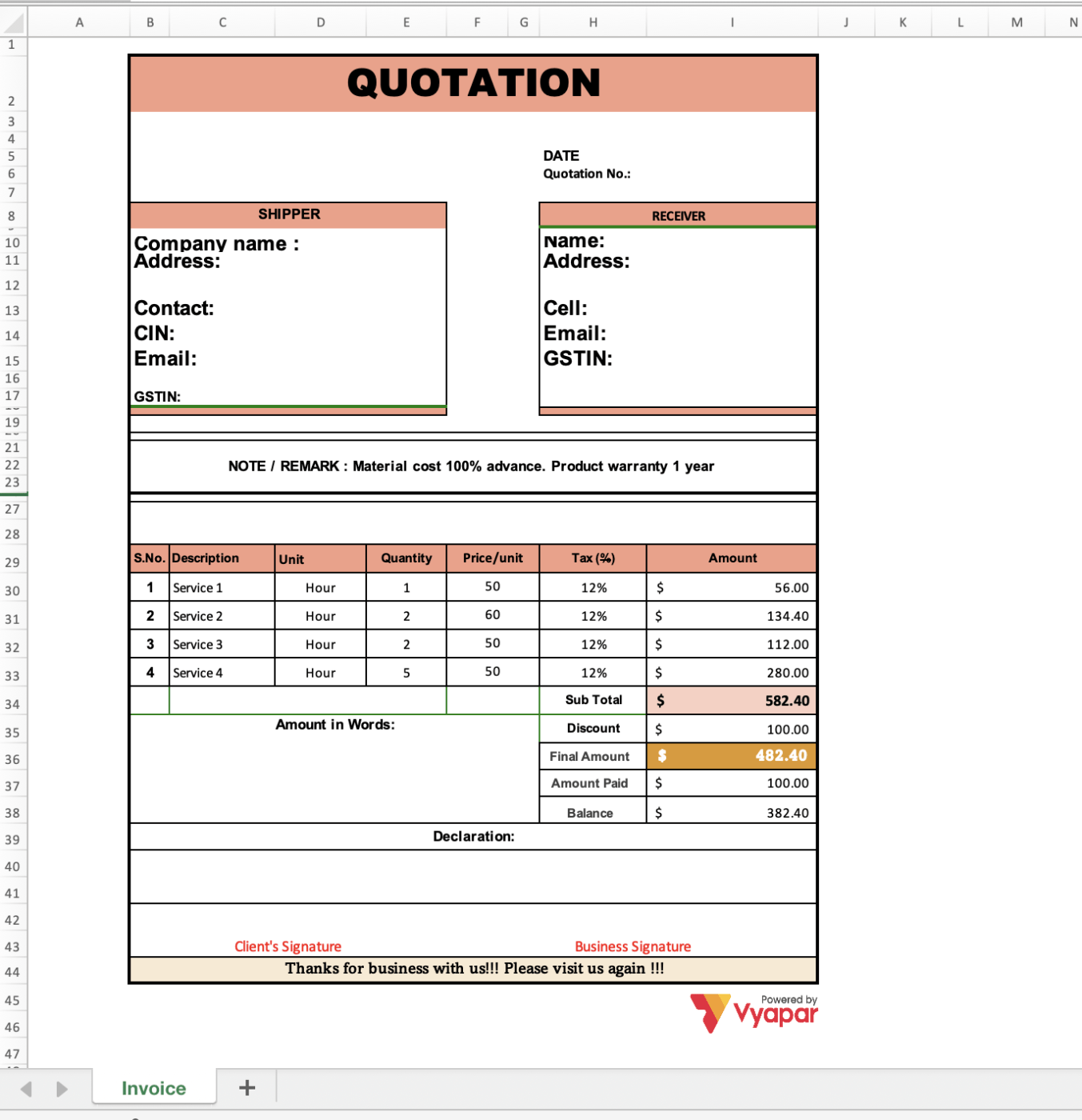Select the Discount label cell
Viewport: 1082px width, 1120px height.
click(593, 728)
